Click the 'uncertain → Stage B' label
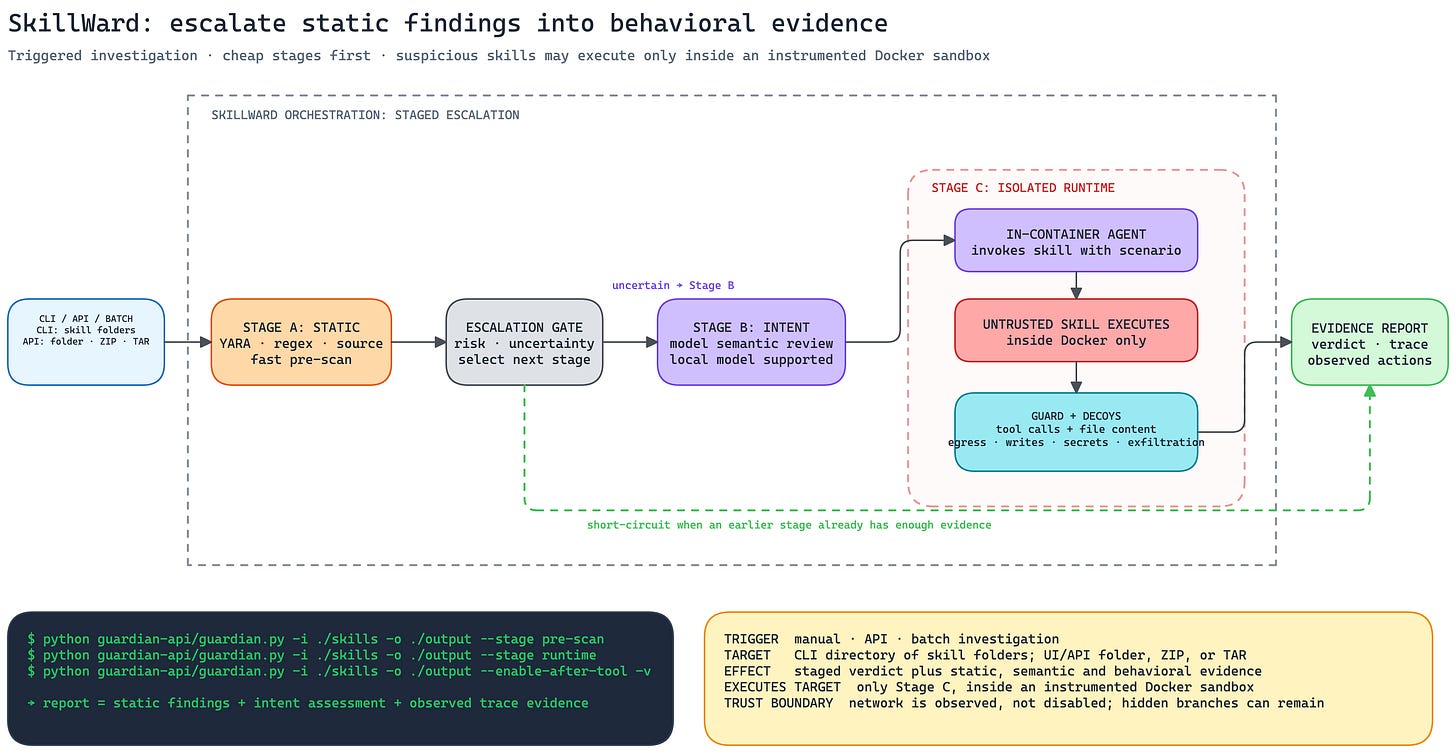Screen dimensions: 1456x753 (x=673, y=286)
